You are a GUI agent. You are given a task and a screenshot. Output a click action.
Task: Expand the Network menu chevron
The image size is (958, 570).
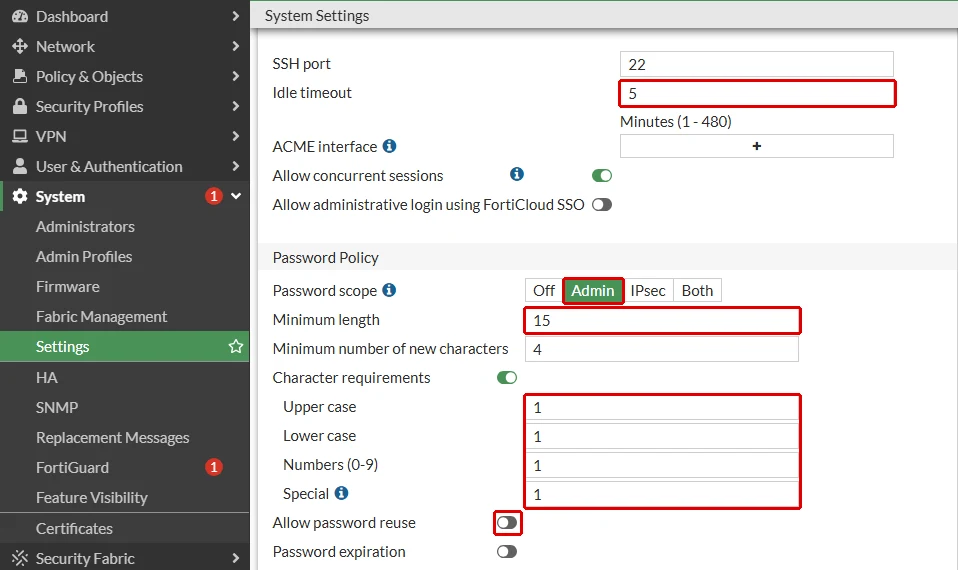236,46
